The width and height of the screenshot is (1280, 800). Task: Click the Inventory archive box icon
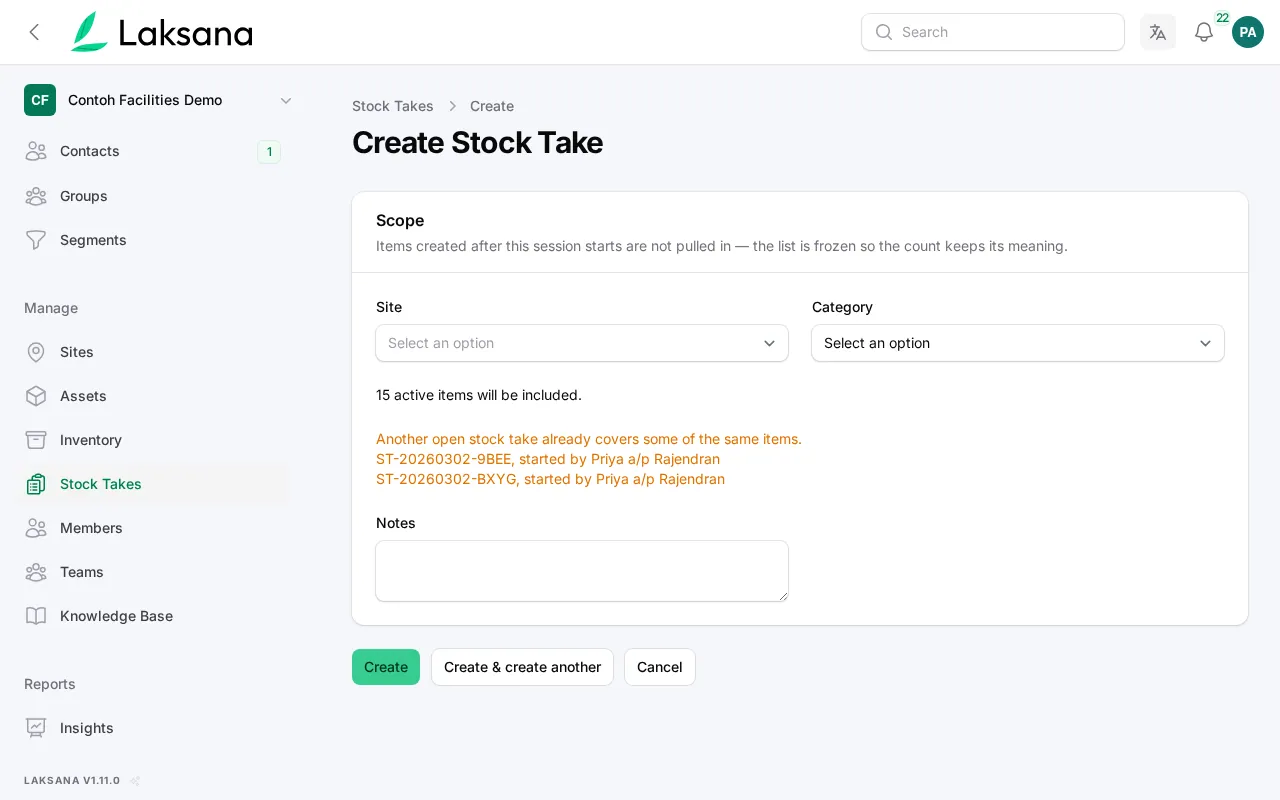point(36,440)
